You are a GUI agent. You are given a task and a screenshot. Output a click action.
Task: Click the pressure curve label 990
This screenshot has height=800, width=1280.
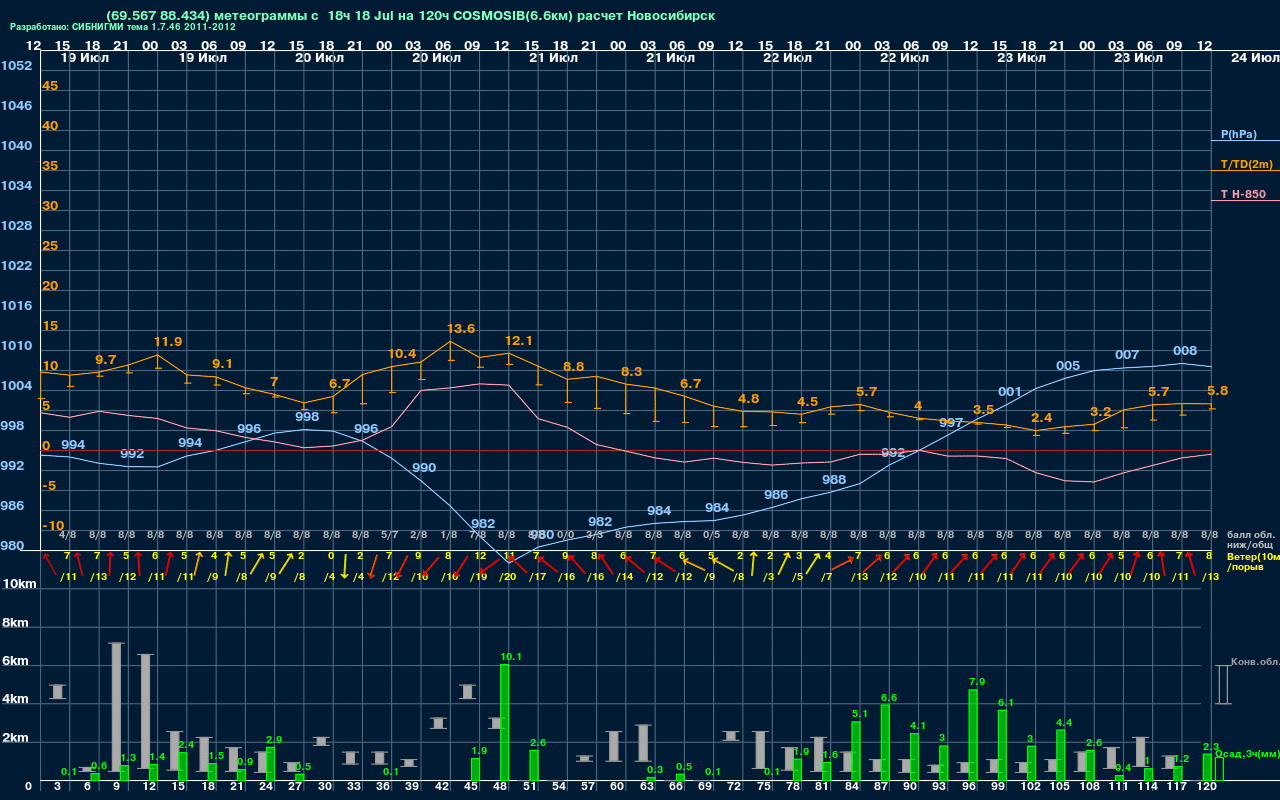[424, 467]
